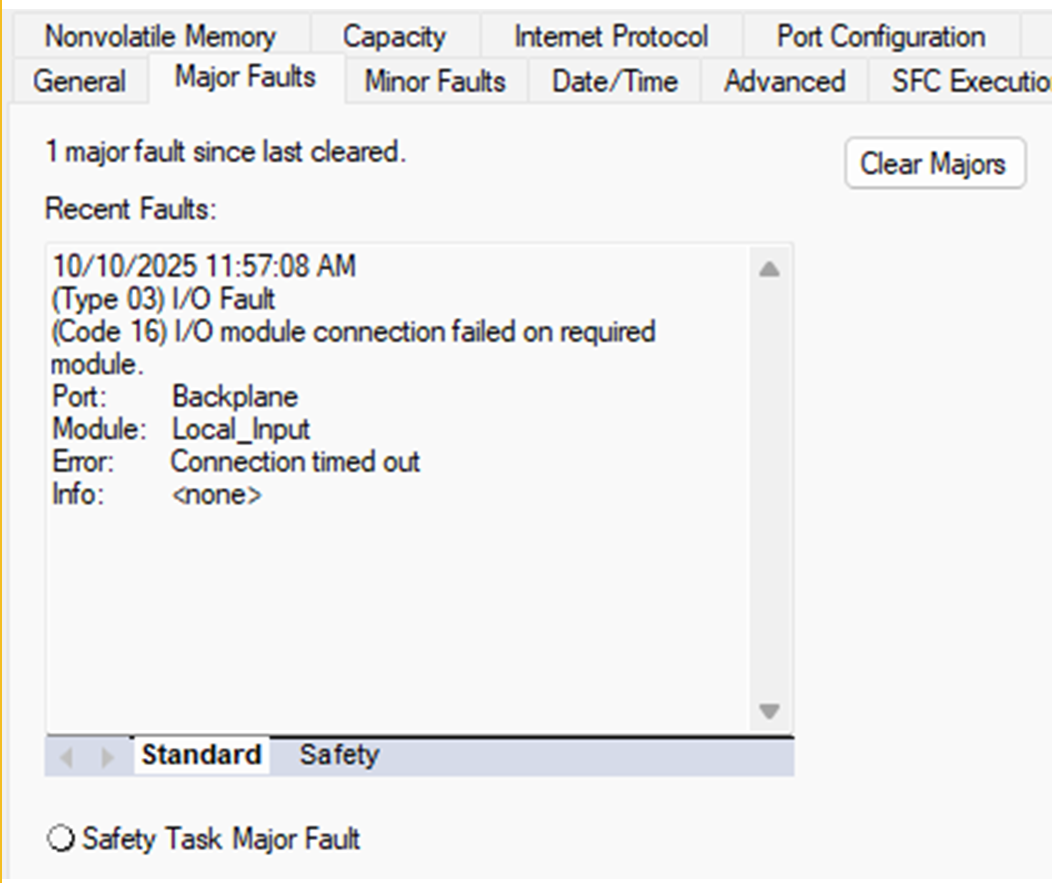This screenshot has width=1052, height=883.
Task: Switch to the Standard faults sub-tab
Action: click(x=200, y=755)
